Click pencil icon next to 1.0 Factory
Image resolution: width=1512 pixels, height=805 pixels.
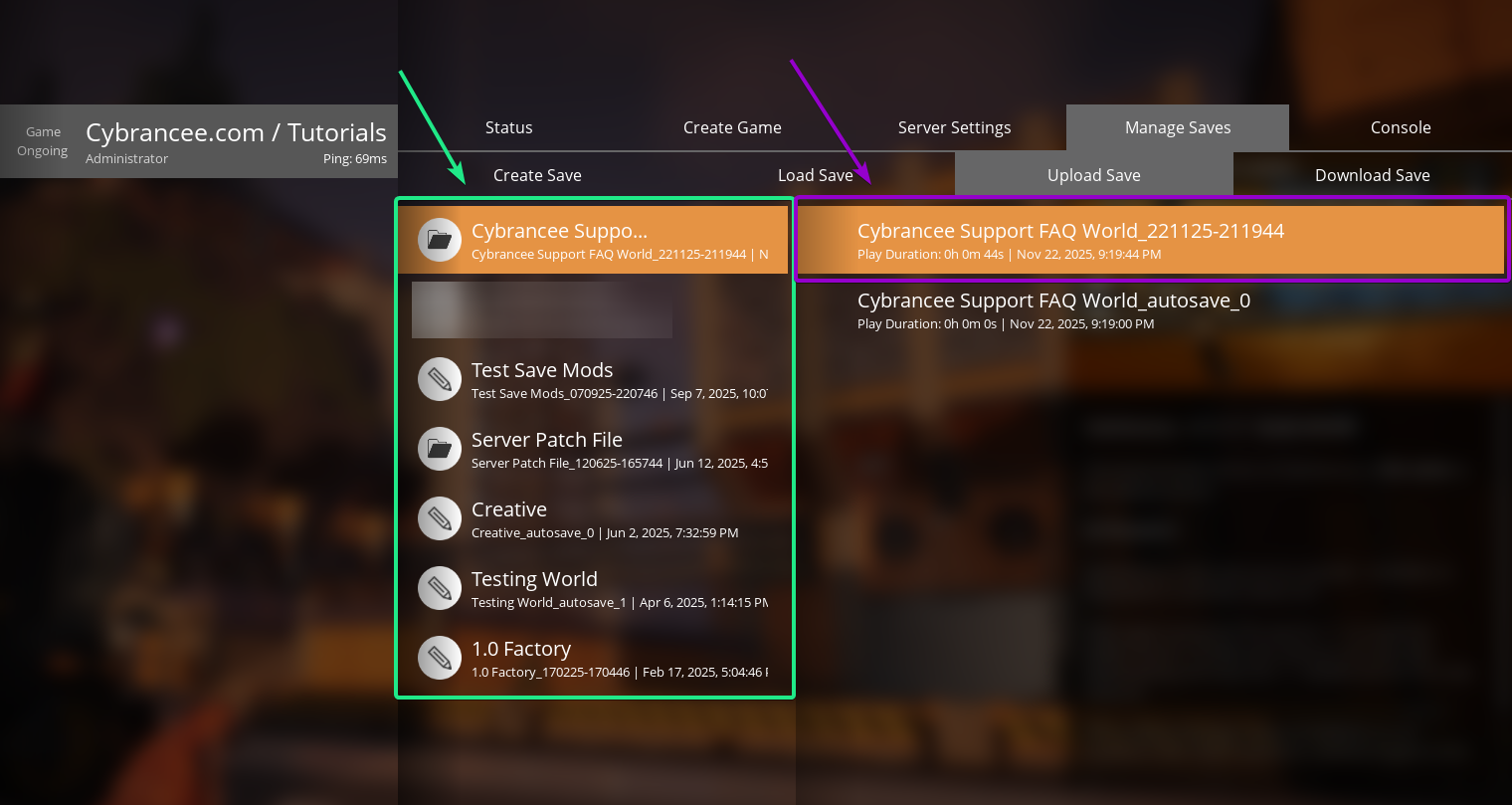(439, 658)
